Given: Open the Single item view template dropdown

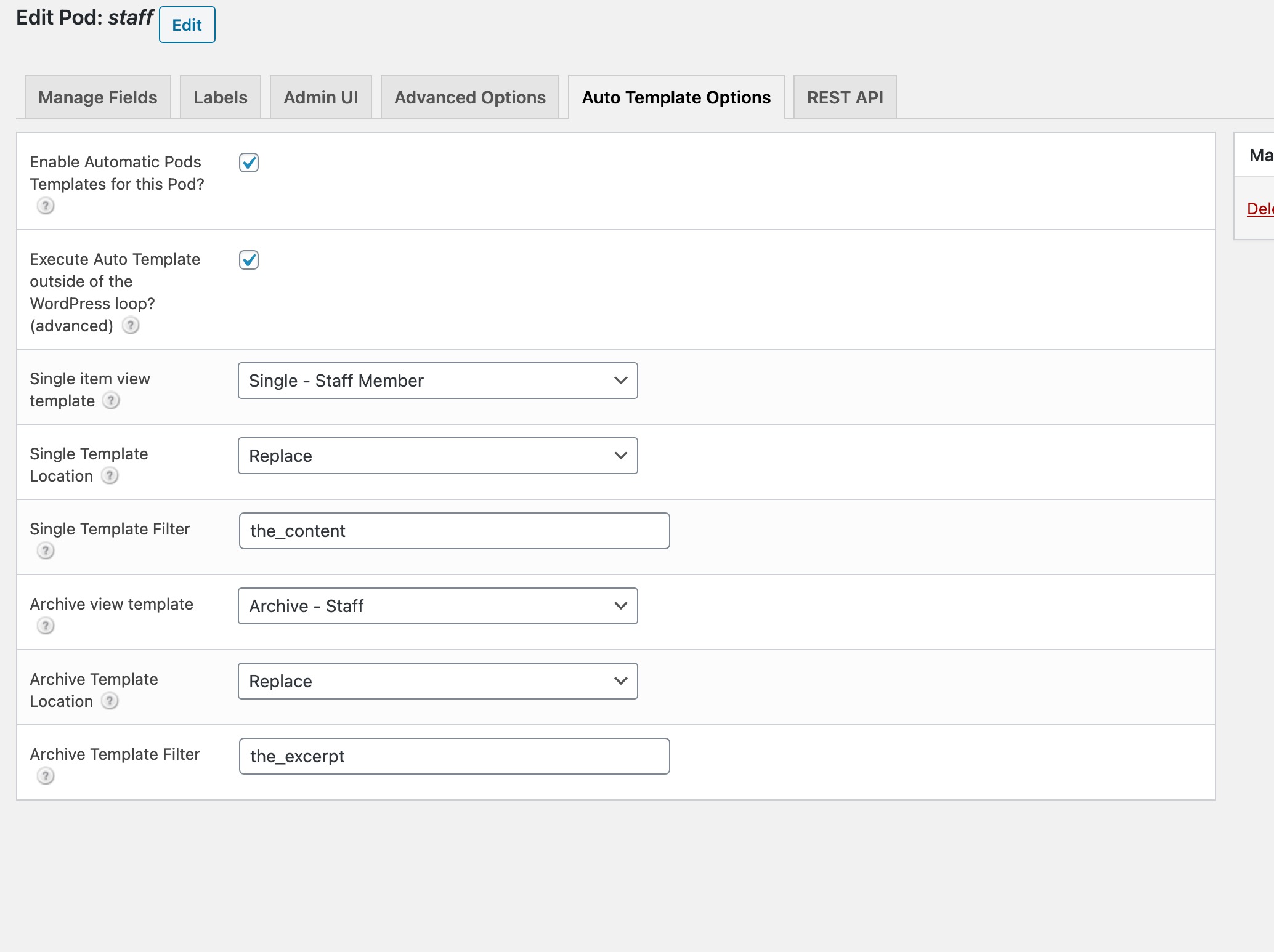Looking at the screenshot, I should pos(437,381).
